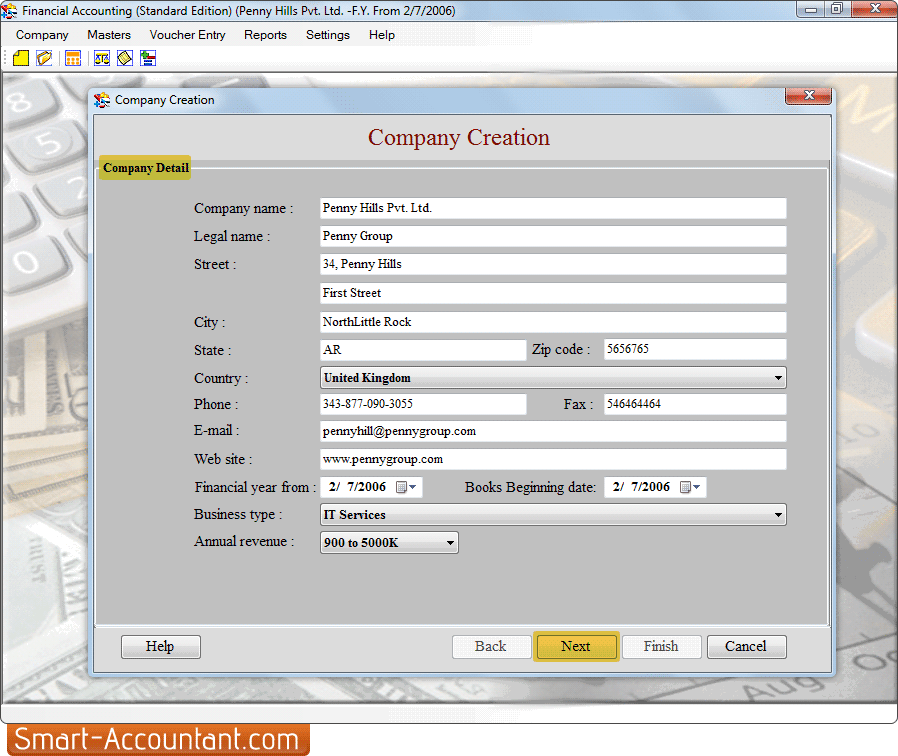Image resolution: width=898 pixels, height=756 pixels.
Task: Click the Back button
Action: [x=491, y=647]
